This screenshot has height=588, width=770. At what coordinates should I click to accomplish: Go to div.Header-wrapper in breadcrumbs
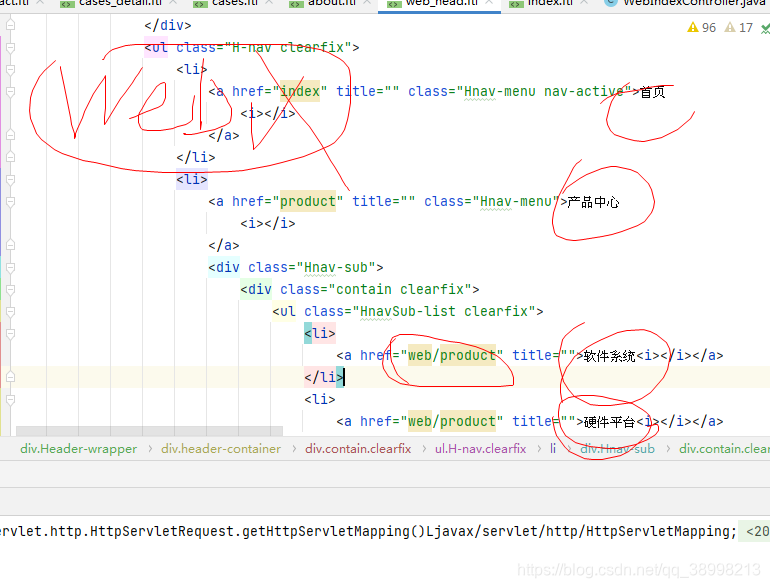[79, 449]
